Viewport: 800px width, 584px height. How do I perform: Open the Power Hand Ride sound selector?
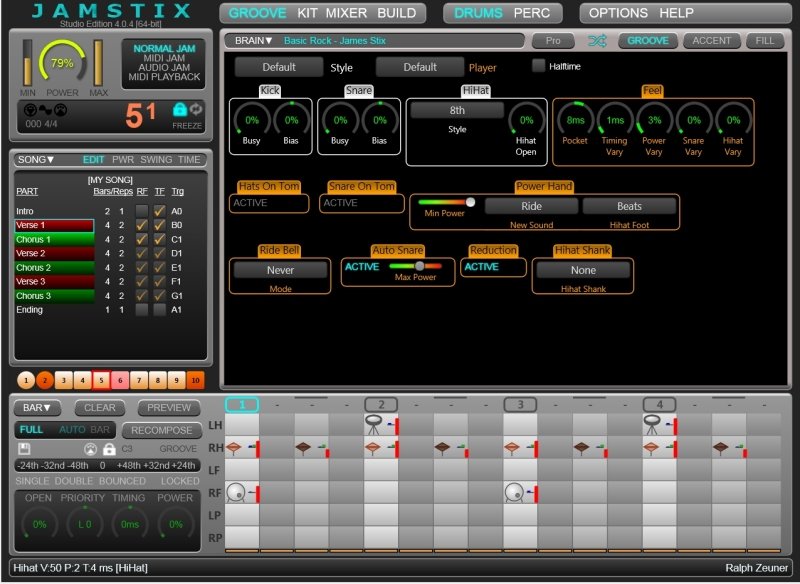(x=531, y=206)
